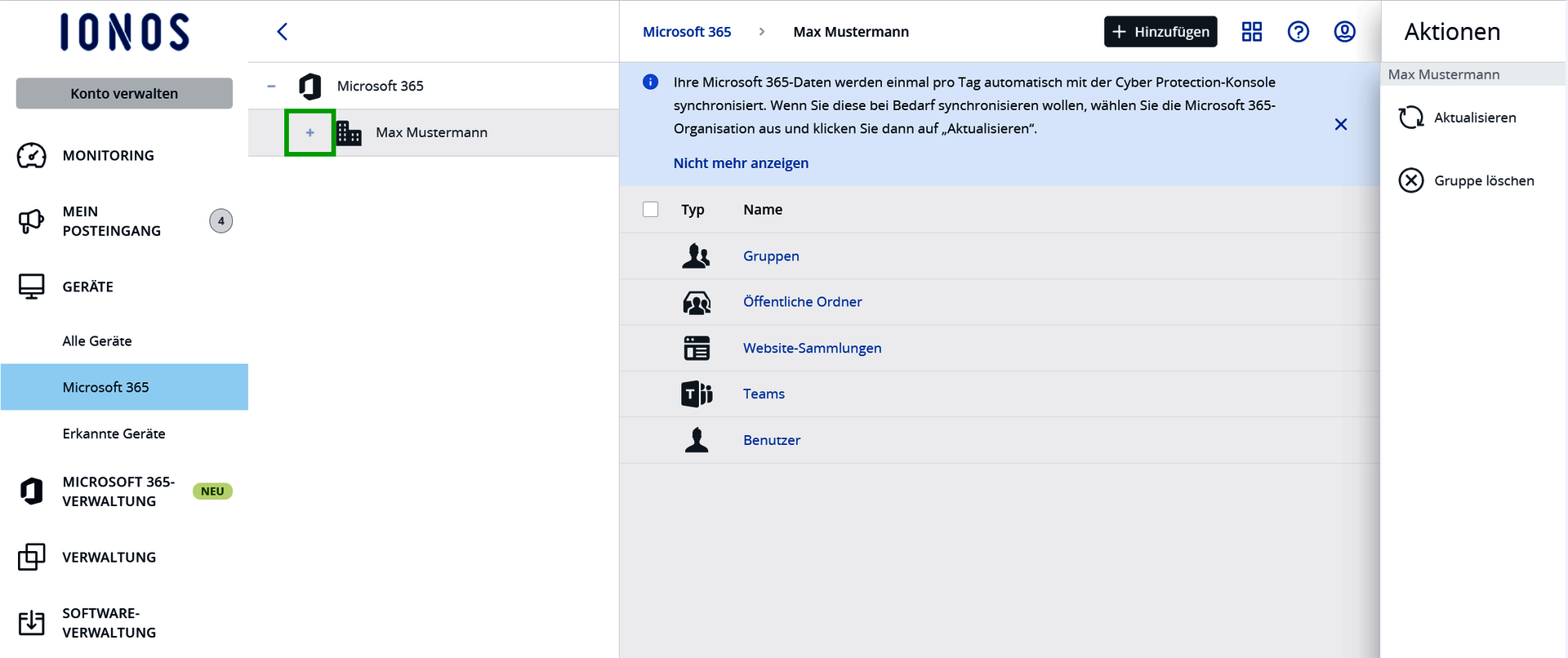The image size is (1568, 658).
Task: Open the Teams link
Action: coord(764,394)
